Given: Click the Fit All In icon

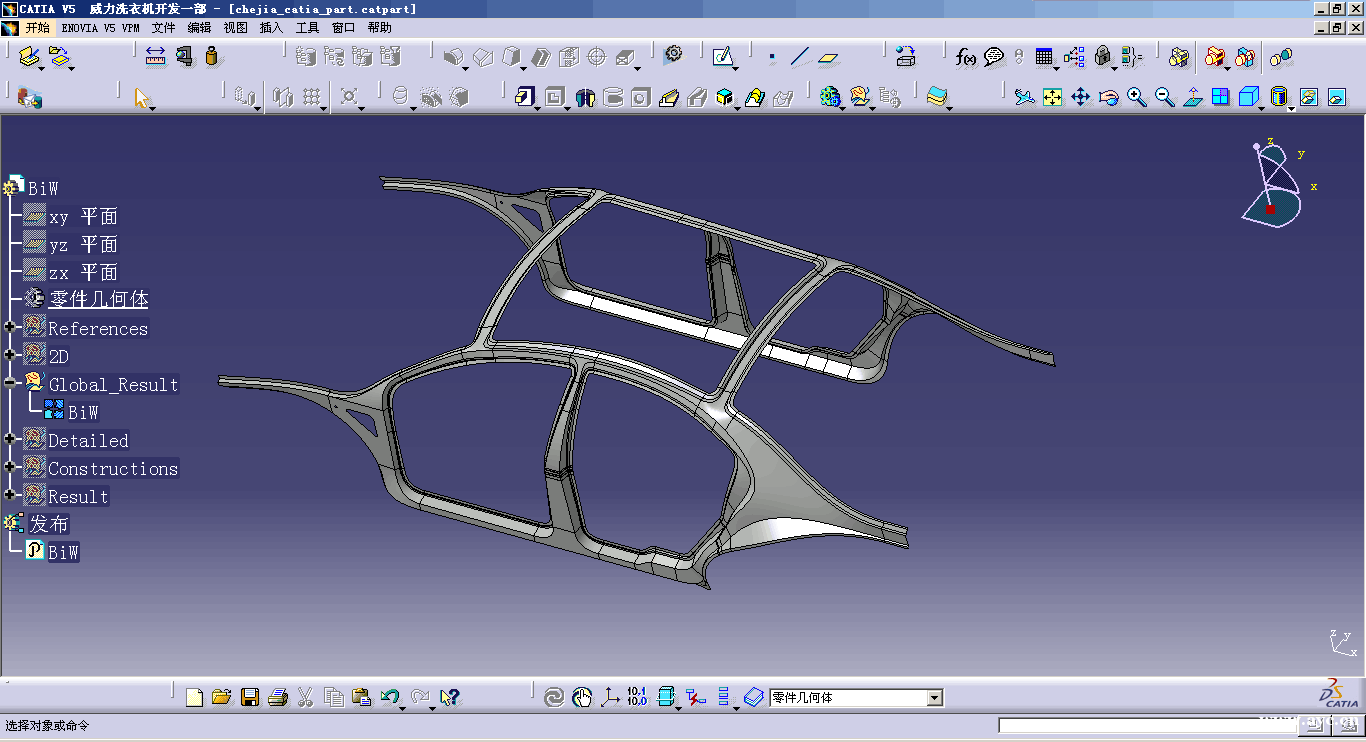Looking at the screenshot, I should pyautogui.click(x=1052, y=97).
